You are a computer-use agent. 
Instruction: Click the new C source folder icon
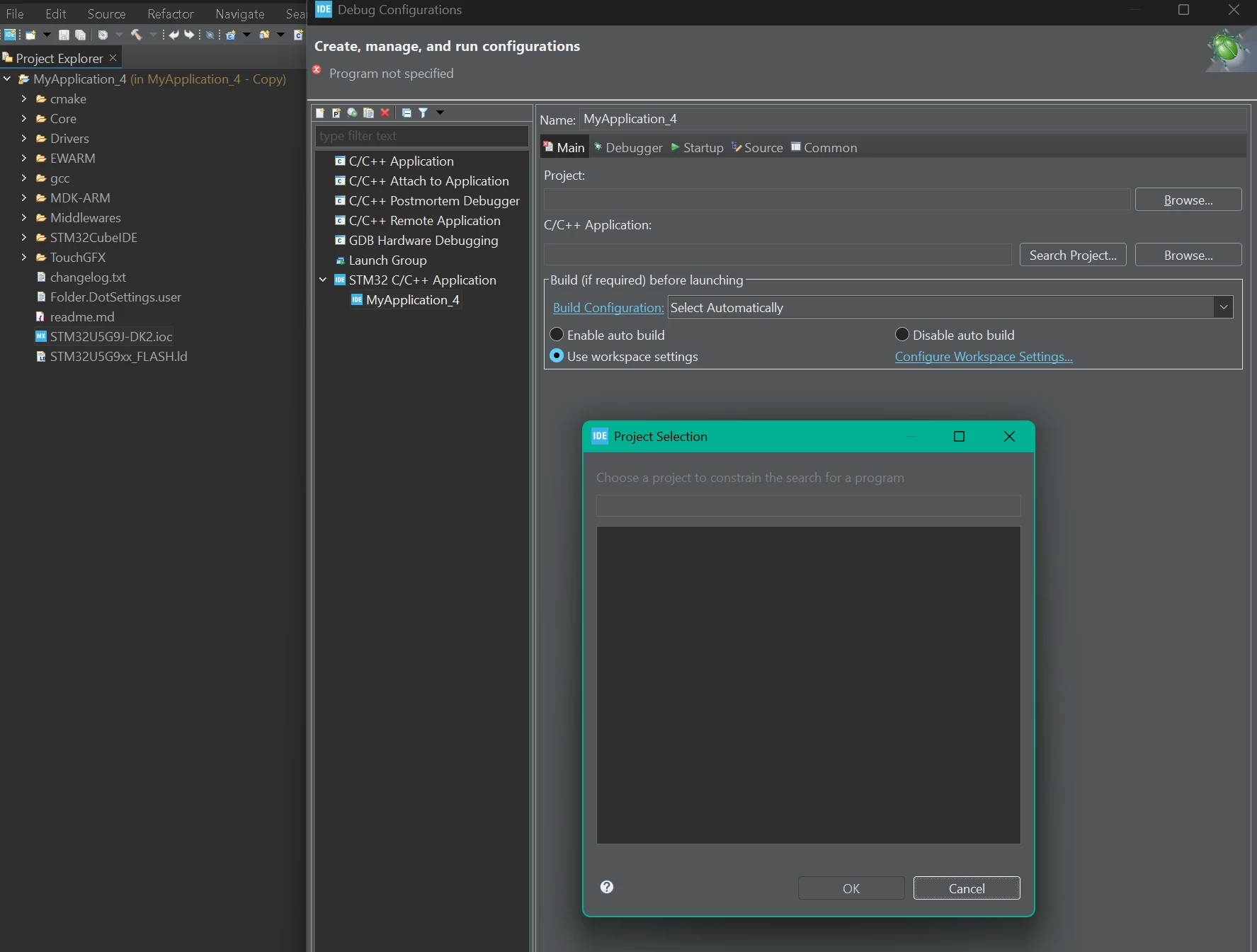tap(264, 35)
